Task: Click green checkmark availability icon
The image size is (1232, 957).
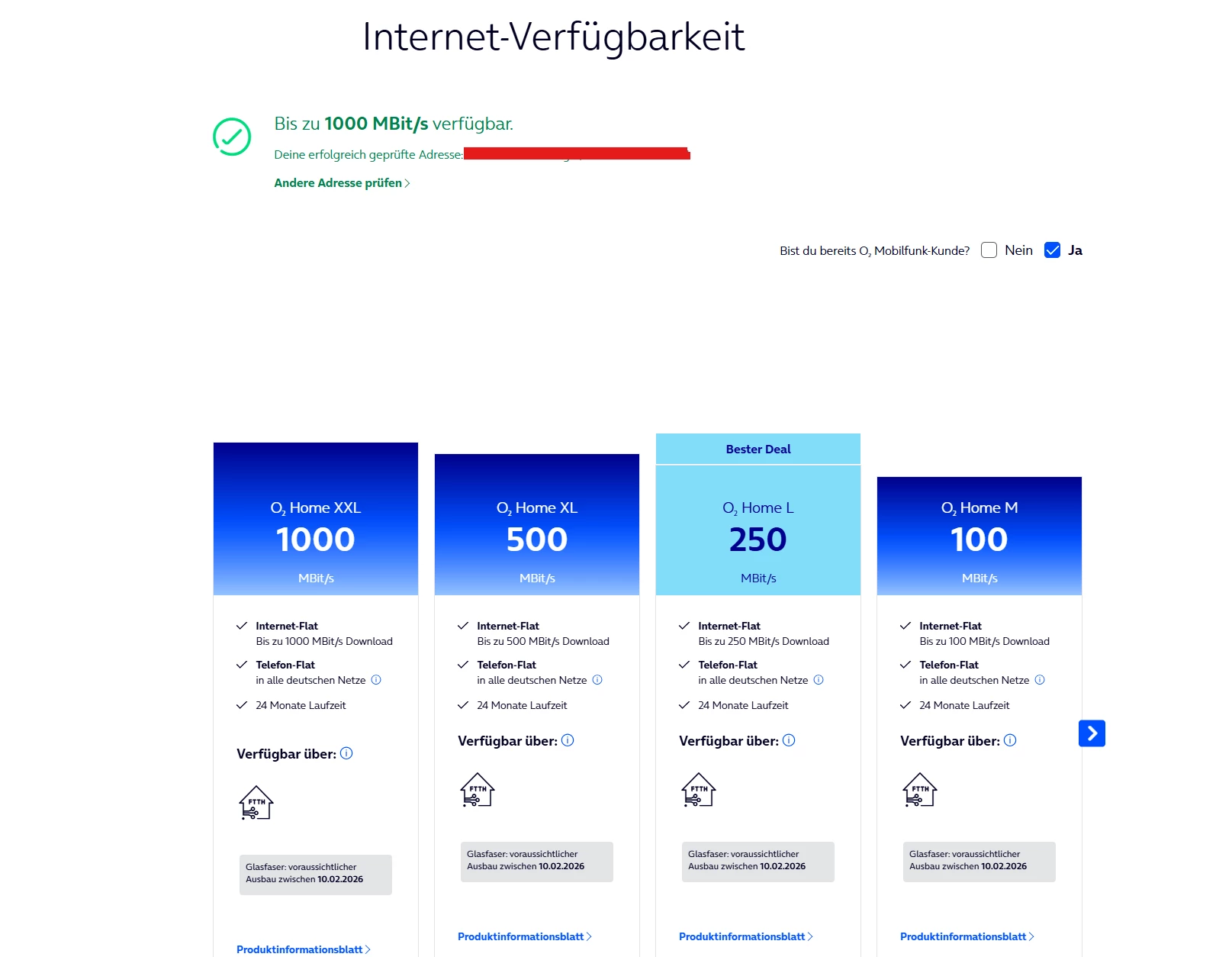Action: (232, 137)
